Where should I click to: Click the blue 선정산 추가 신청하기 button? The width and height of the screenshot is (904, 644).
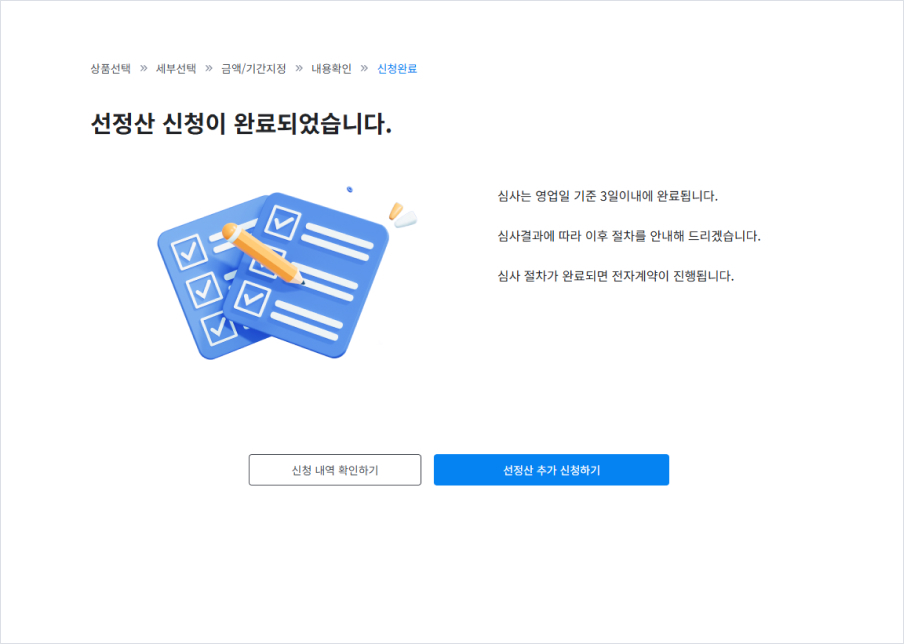point(551,470)
